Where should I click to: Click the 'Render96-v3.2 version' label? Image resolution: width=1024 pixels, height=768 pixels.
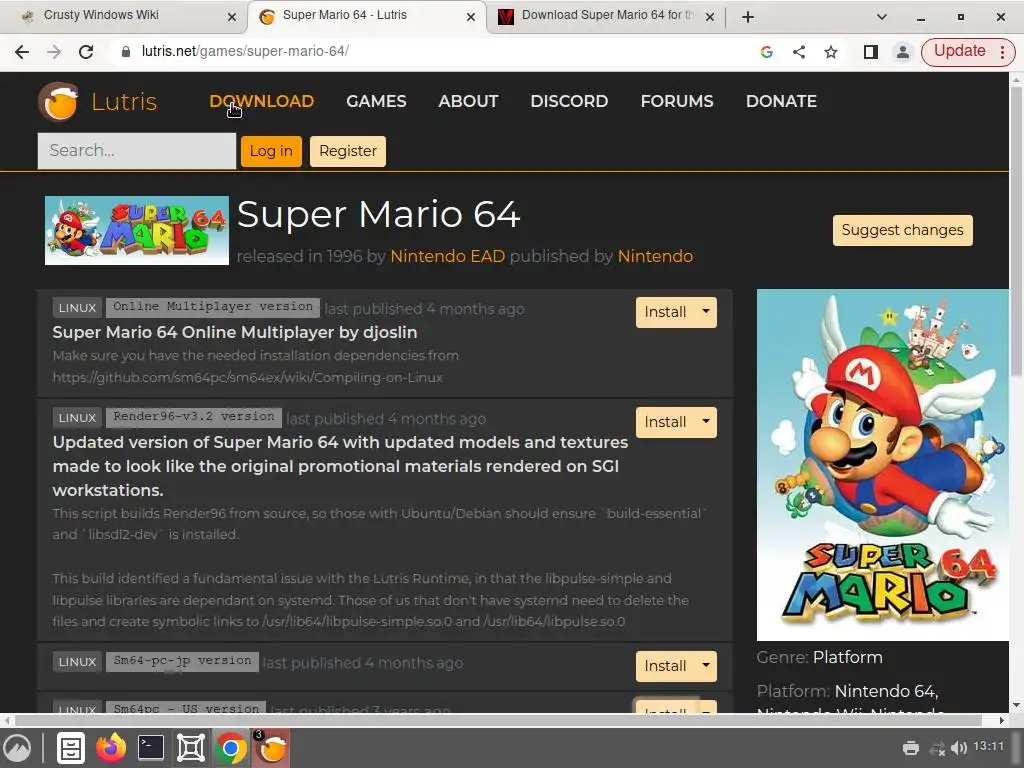tap(194, 417)
